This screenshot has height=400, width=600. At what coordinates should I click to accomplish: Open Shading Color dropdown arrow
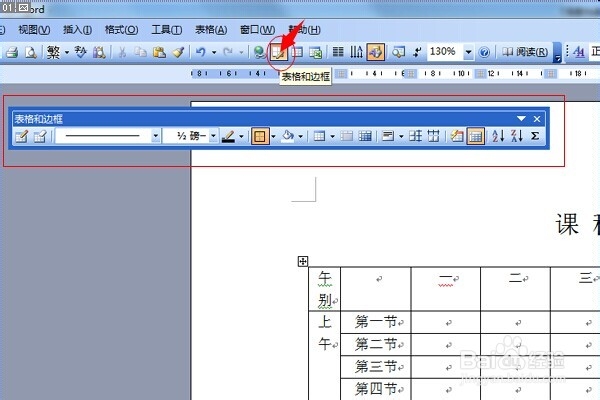pos(300,136)
